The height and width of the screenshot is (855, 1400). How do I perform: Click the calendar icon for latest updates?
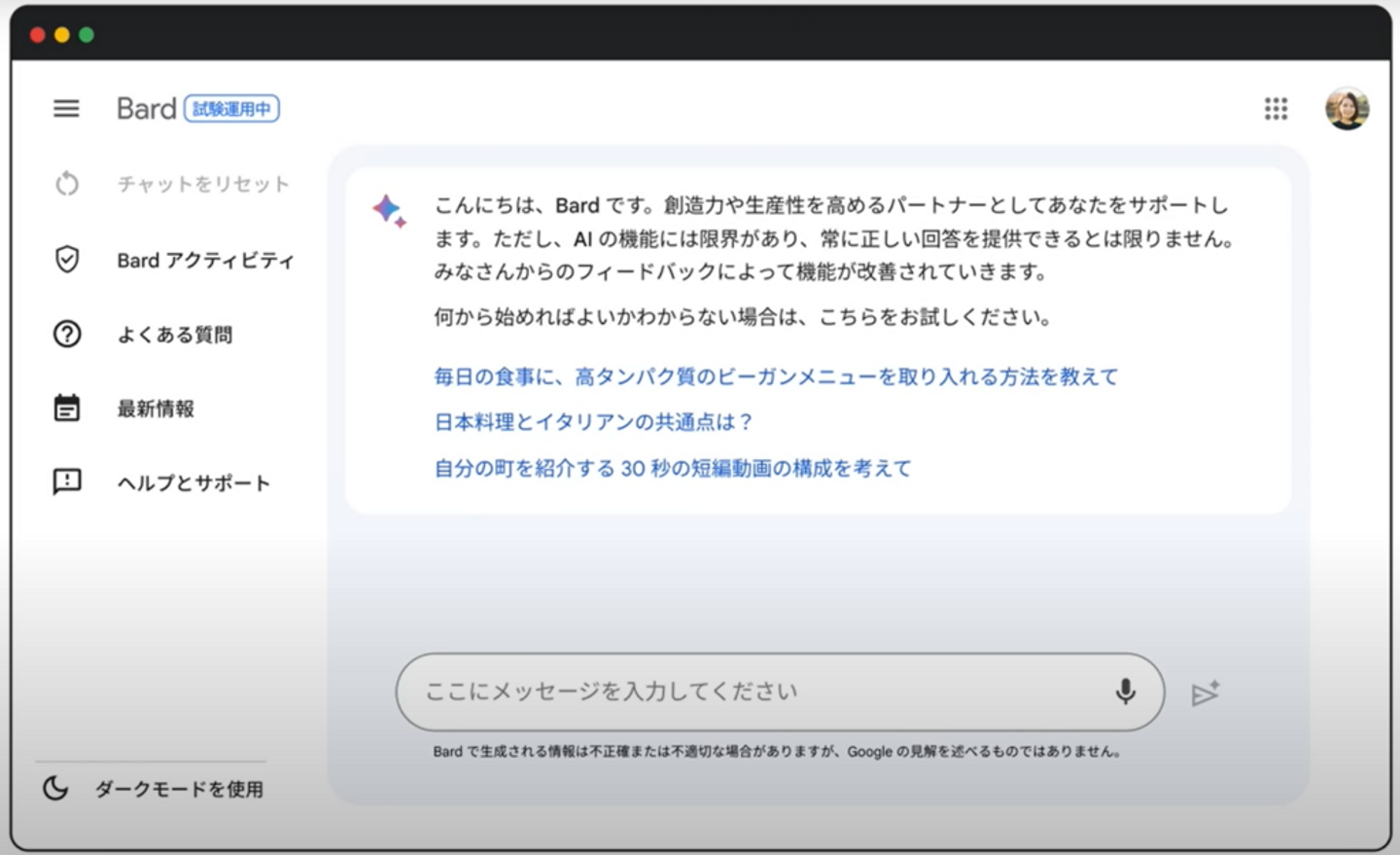(67, 408)
